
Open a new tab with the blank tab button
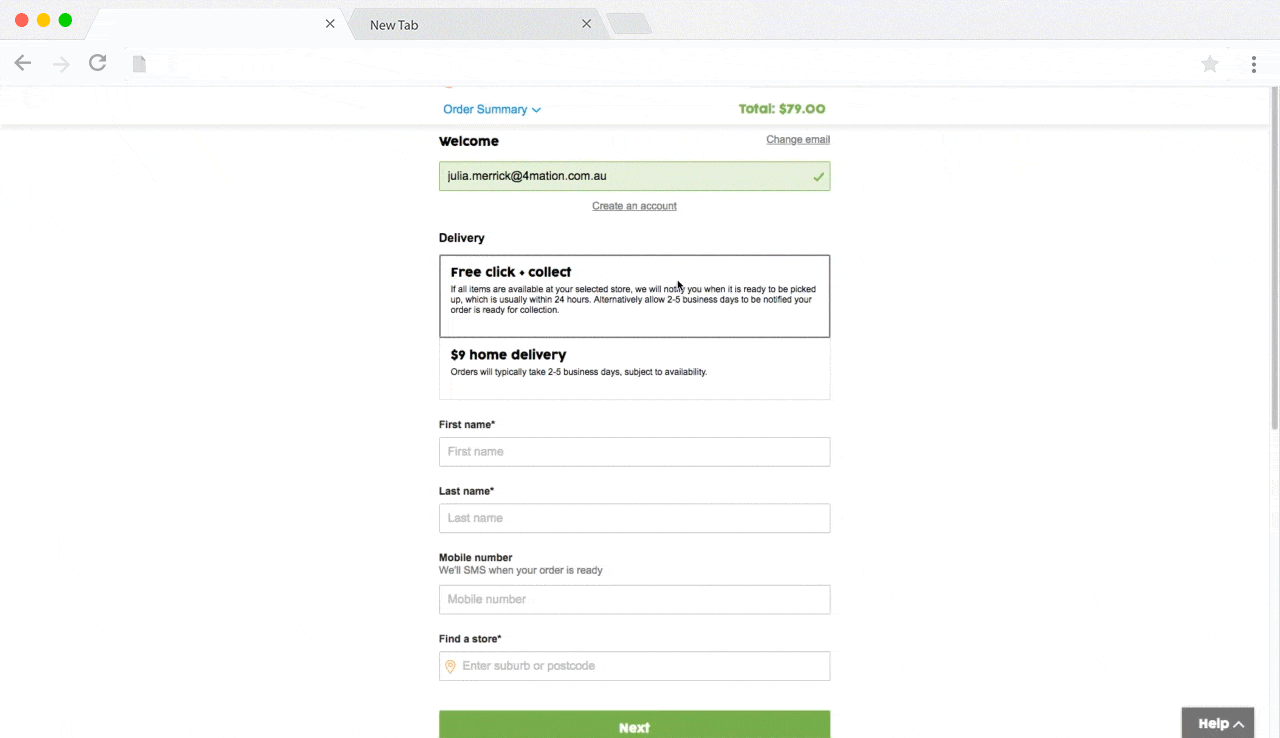point(629,25)
